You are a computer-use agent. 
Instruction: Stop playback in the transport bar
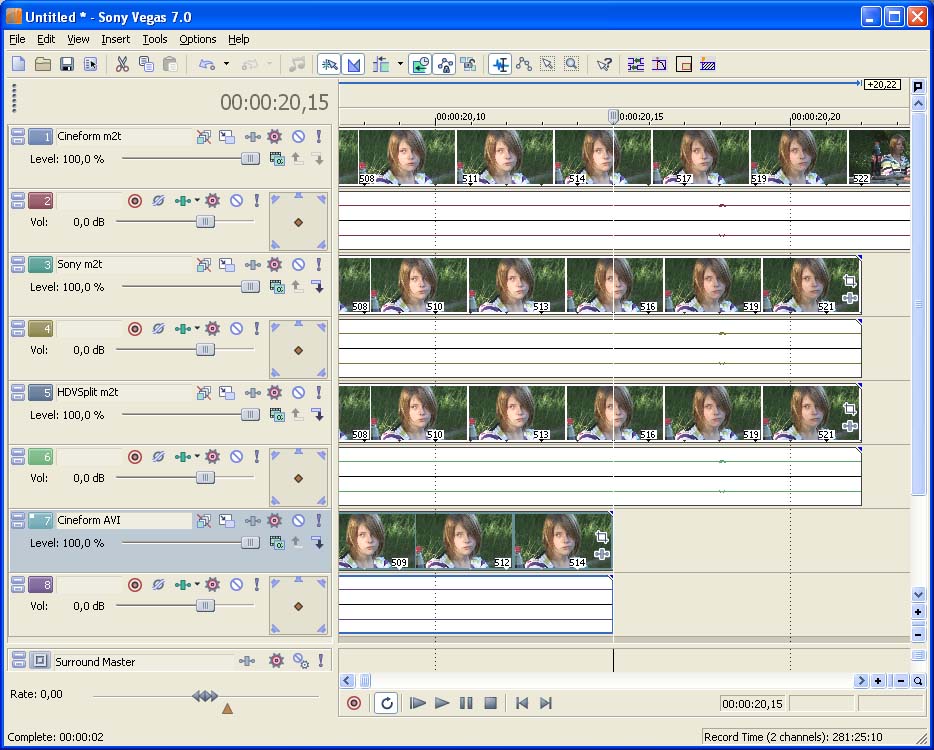pos(490,704)
